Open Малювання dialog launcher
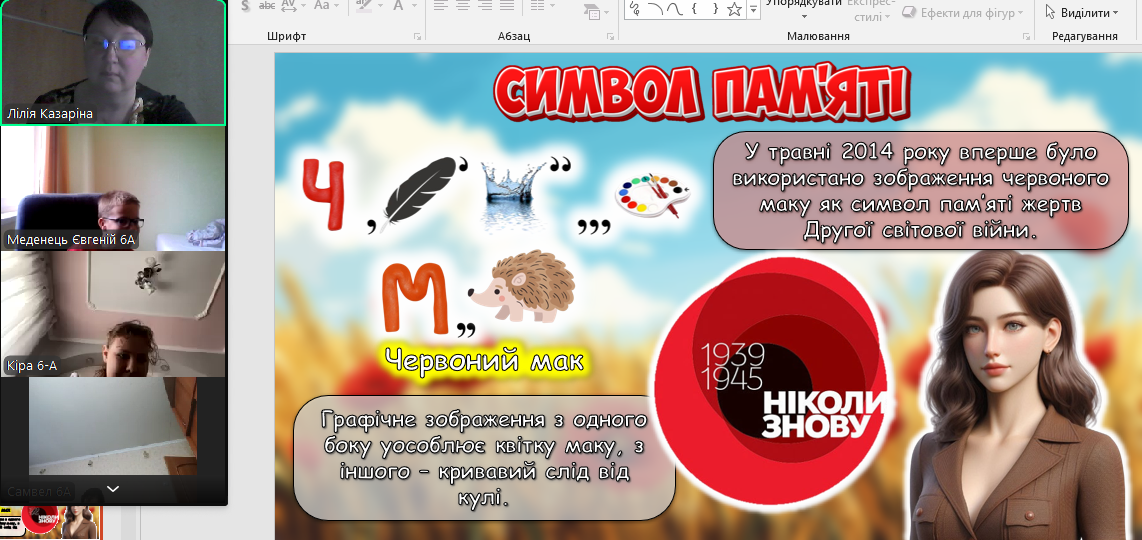This screenshot has width=1142, height=540. pos(1026,36)
